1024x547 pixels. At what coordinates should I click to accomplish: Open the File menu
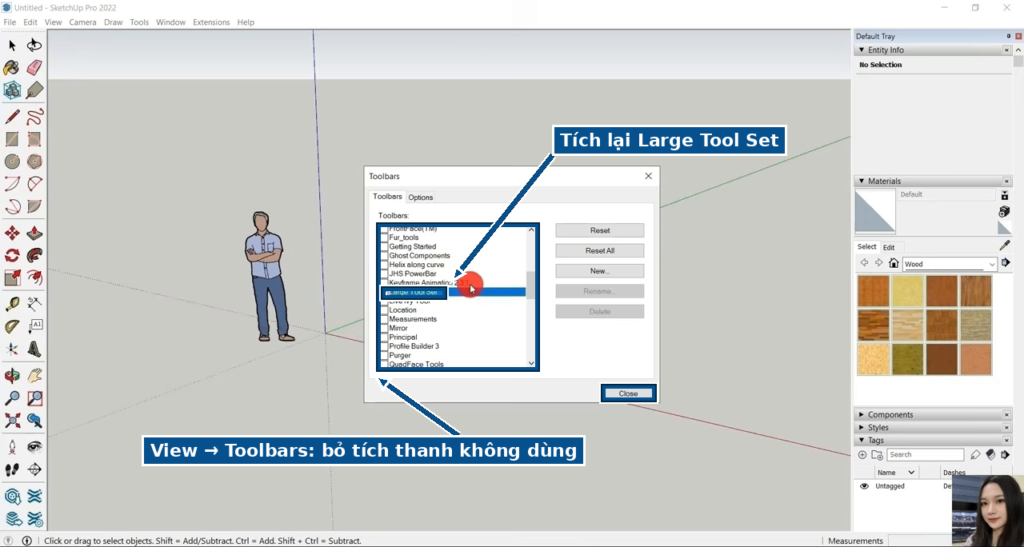tap(10, 22)
